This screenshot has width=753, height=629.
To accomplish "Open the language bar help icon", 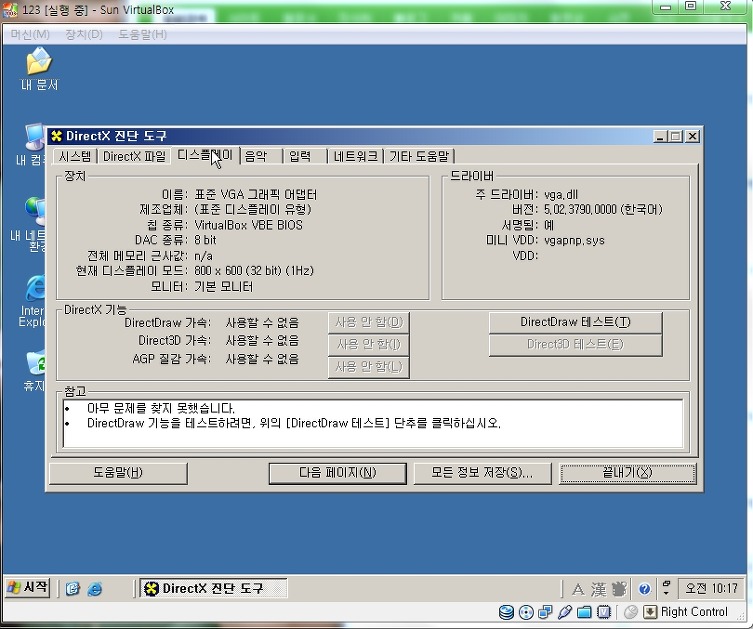I will 644,589.
